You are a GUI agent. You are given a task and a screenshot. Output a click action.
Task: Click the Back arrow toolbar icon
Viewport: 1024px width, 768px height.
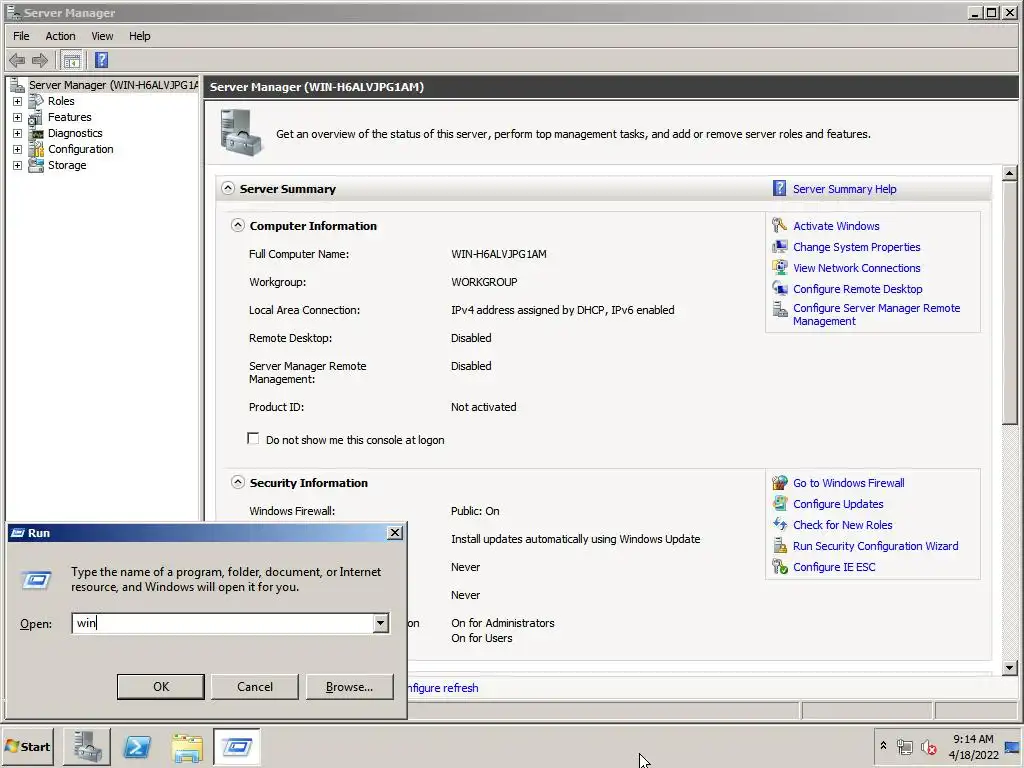click(17, 61)
